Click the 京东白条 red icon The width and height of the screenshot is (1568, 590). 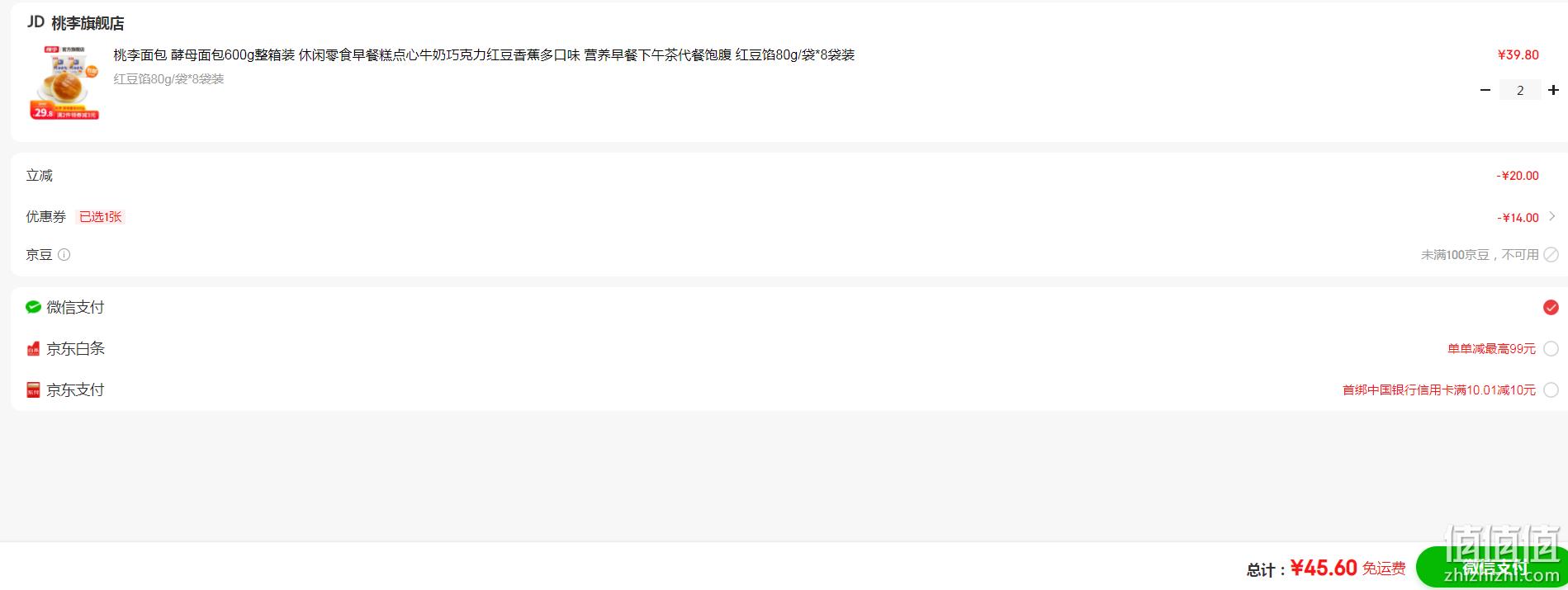click(33, 349)
